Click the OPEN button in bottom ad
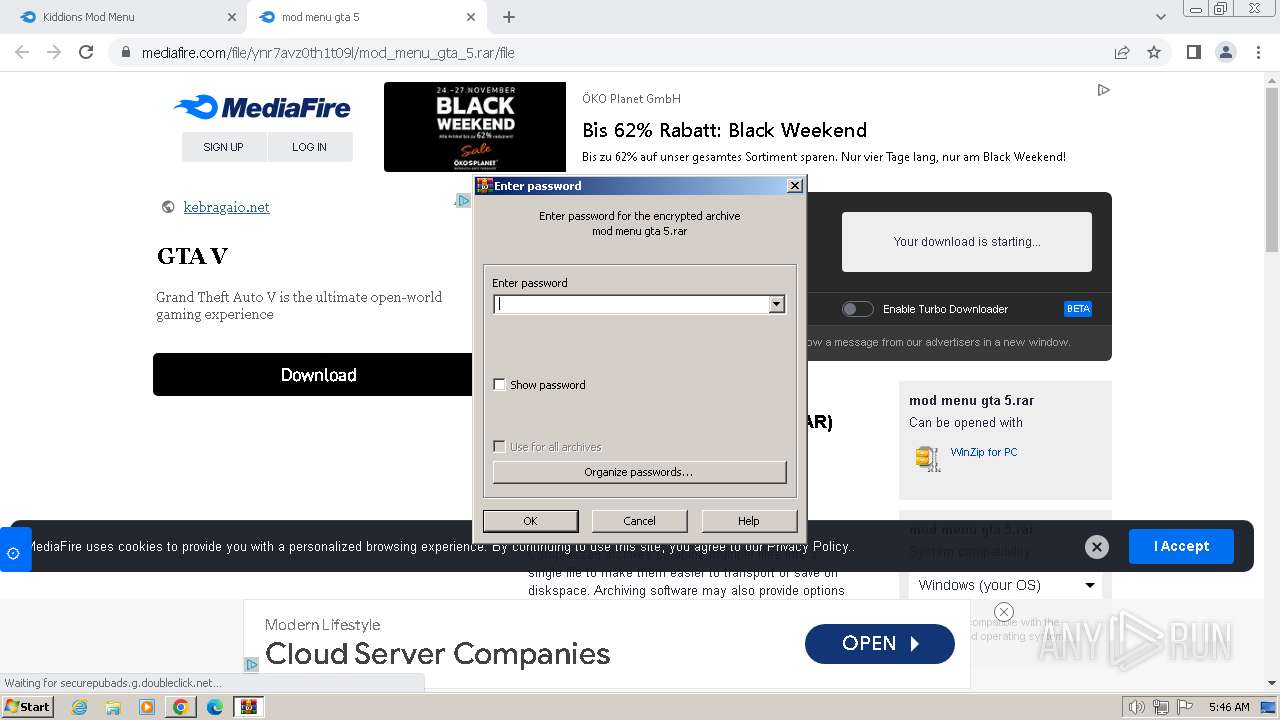This screenshot has height=720, width=1280. click(880, 644)
